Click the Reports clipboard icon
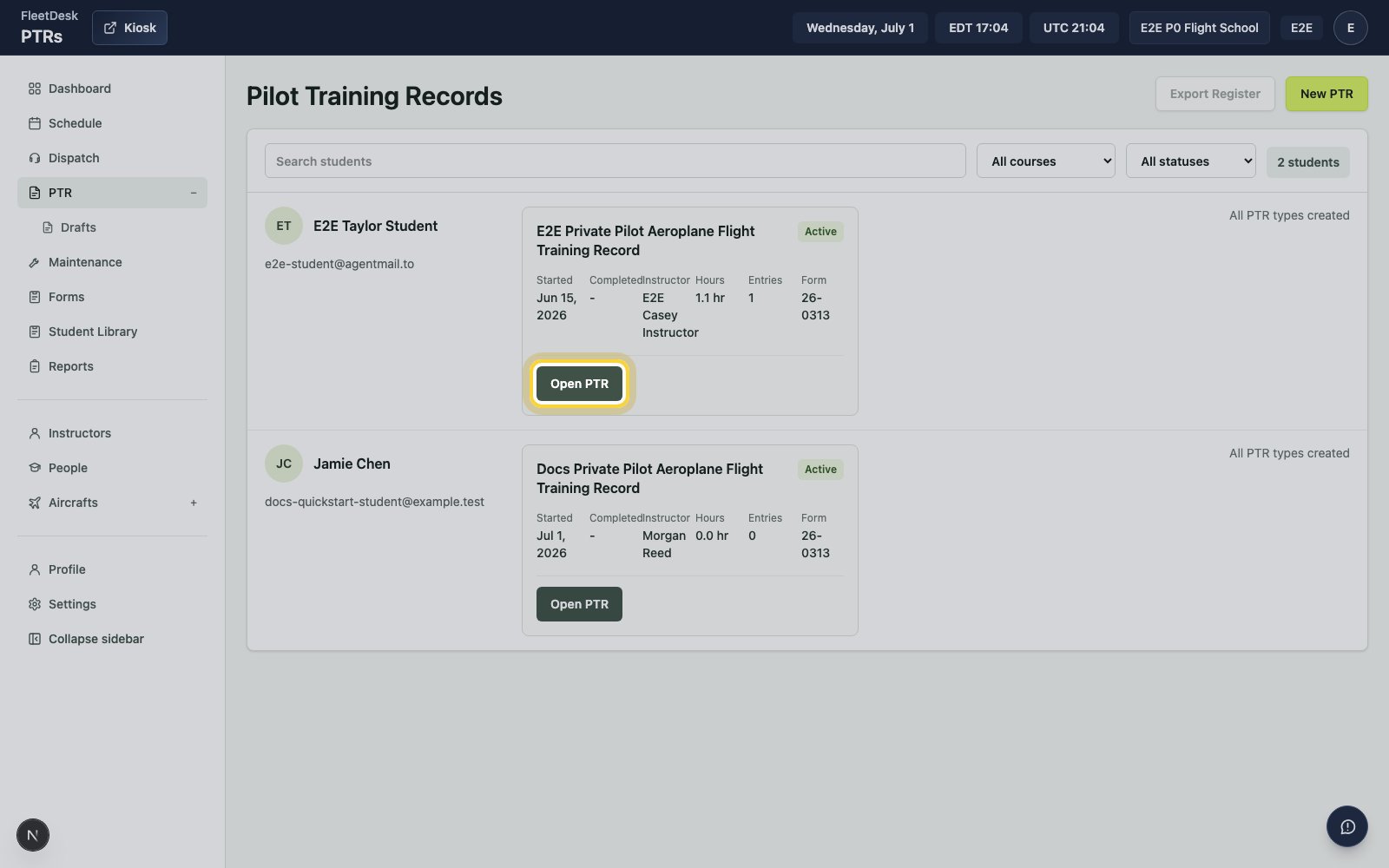Viewport: 1389px width, 868px height. pos(35,366)
